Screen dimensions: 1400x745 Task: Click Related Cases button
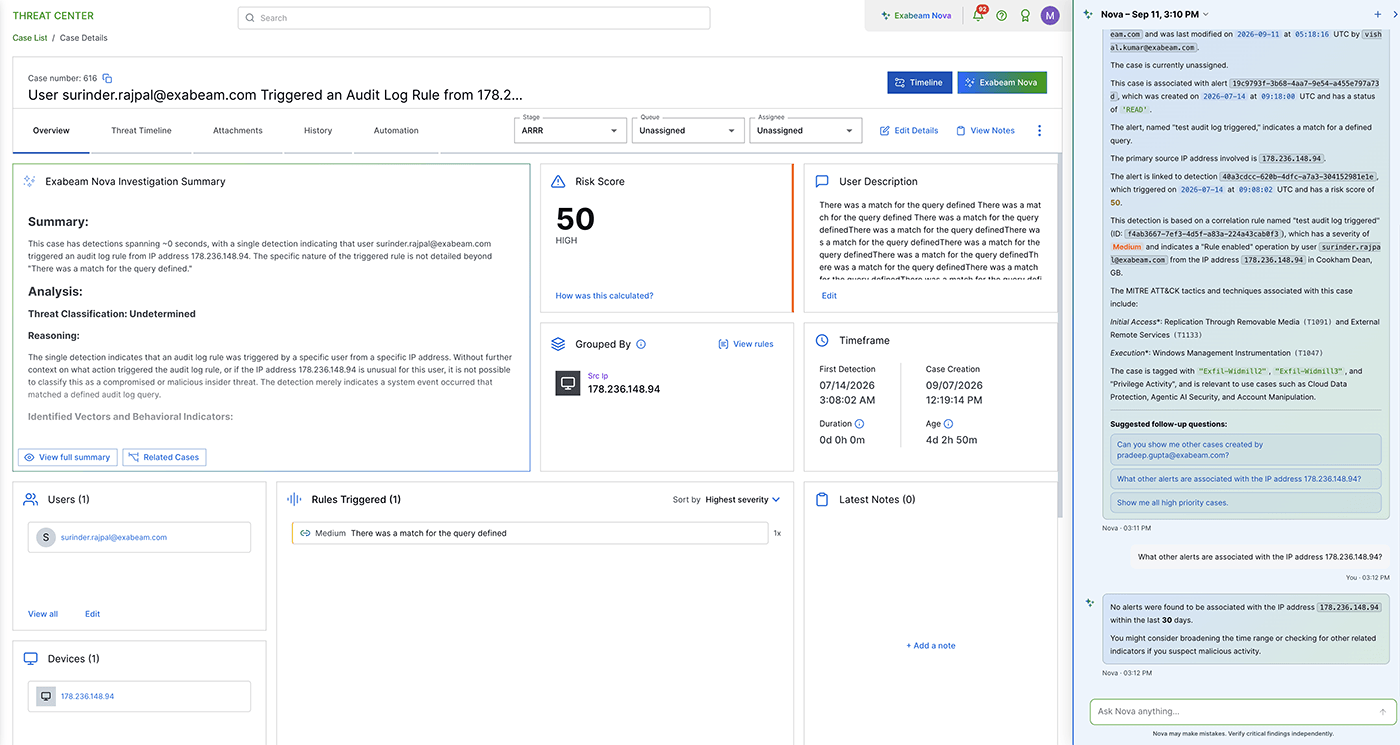click(x=164, y=457)
